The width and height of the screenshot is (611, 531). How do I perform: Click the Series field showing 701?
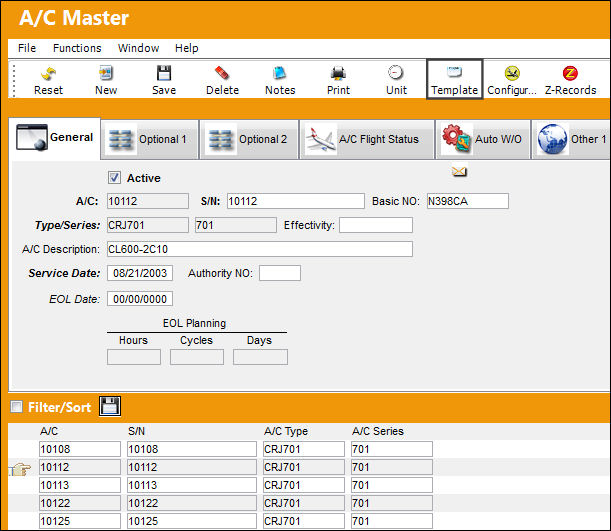236,225
